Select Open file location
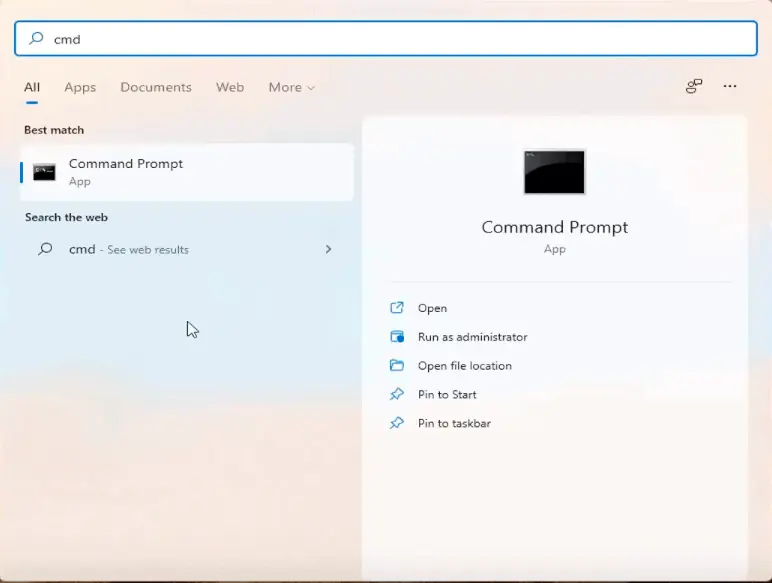This screenshot has height=583, width=772. (x=464, y=365)
